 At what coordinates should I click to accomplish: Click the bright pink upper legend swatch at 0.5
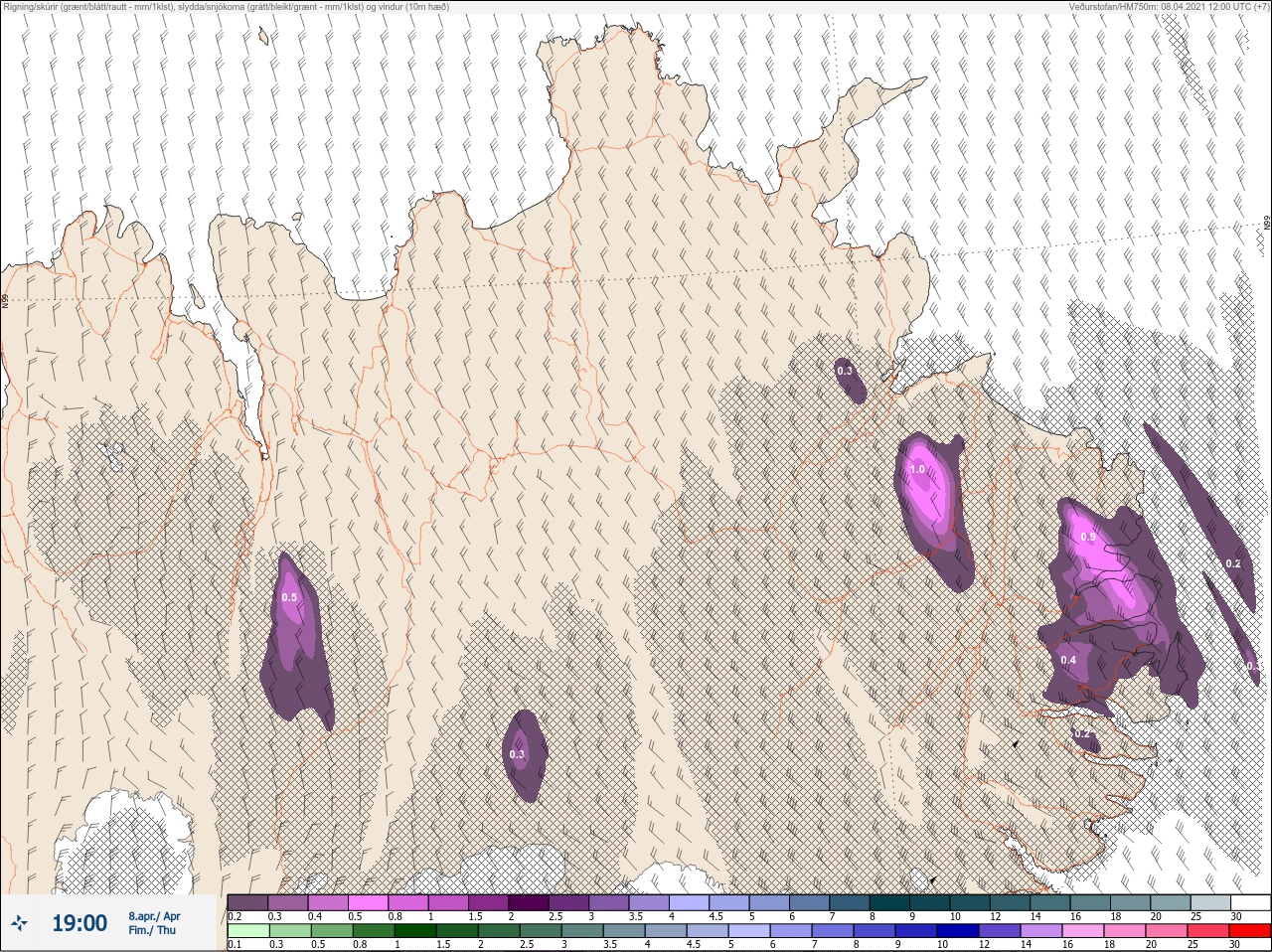pos(368,902)
